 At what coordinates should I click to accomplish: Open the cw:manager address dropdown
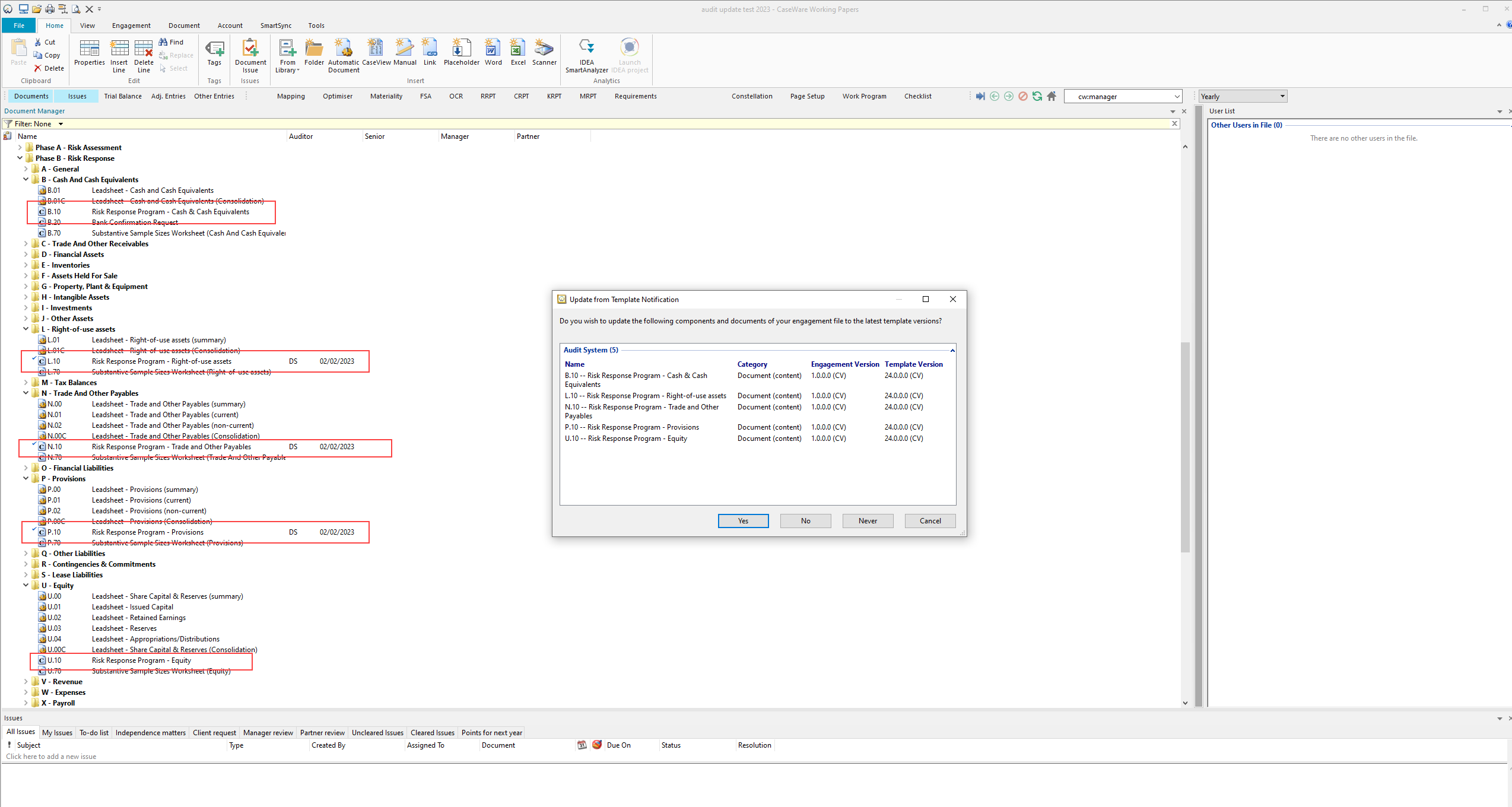point(1177,96)
